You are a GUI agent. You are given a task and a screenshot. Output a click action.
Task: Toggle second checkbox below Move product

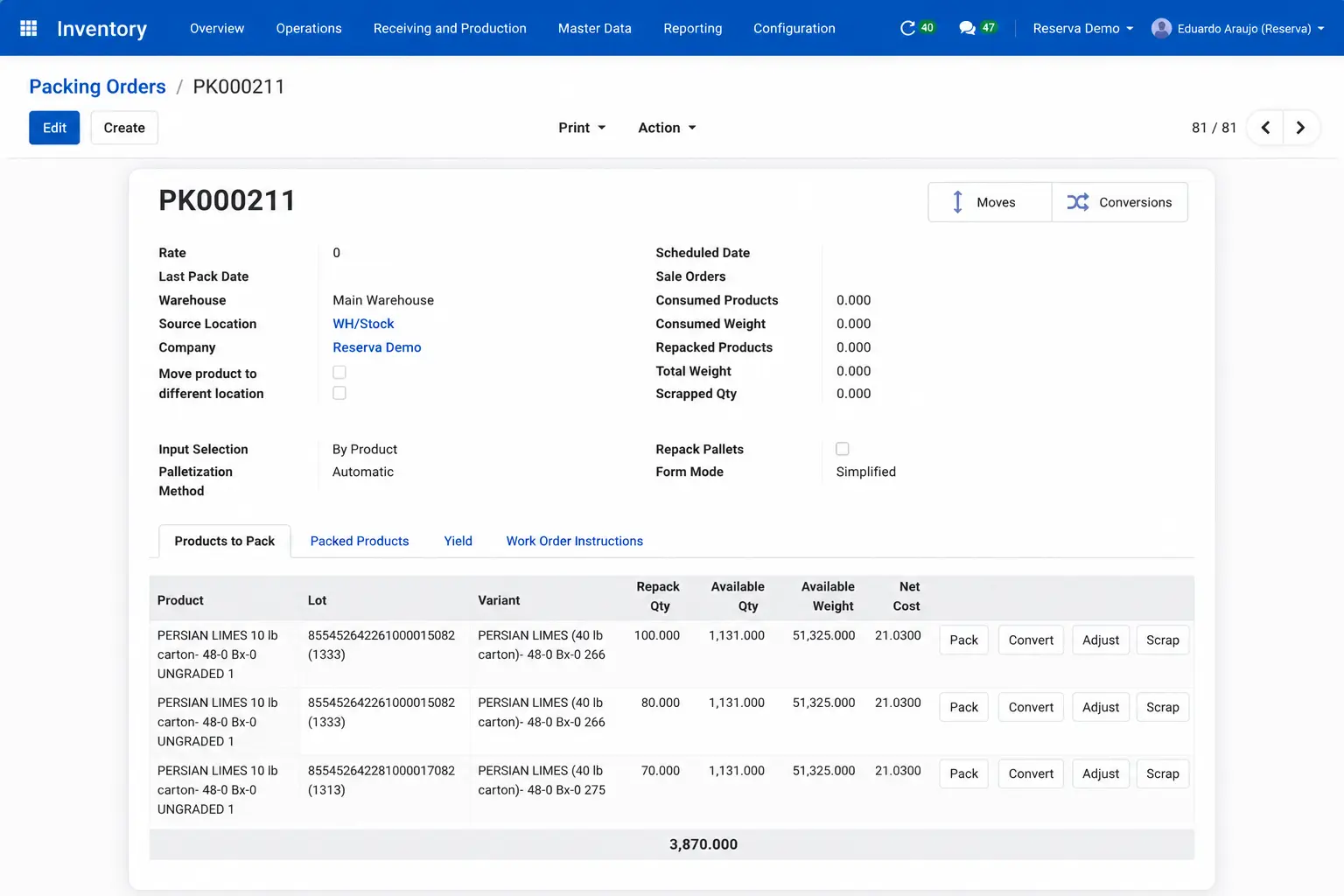pos(339,393)
